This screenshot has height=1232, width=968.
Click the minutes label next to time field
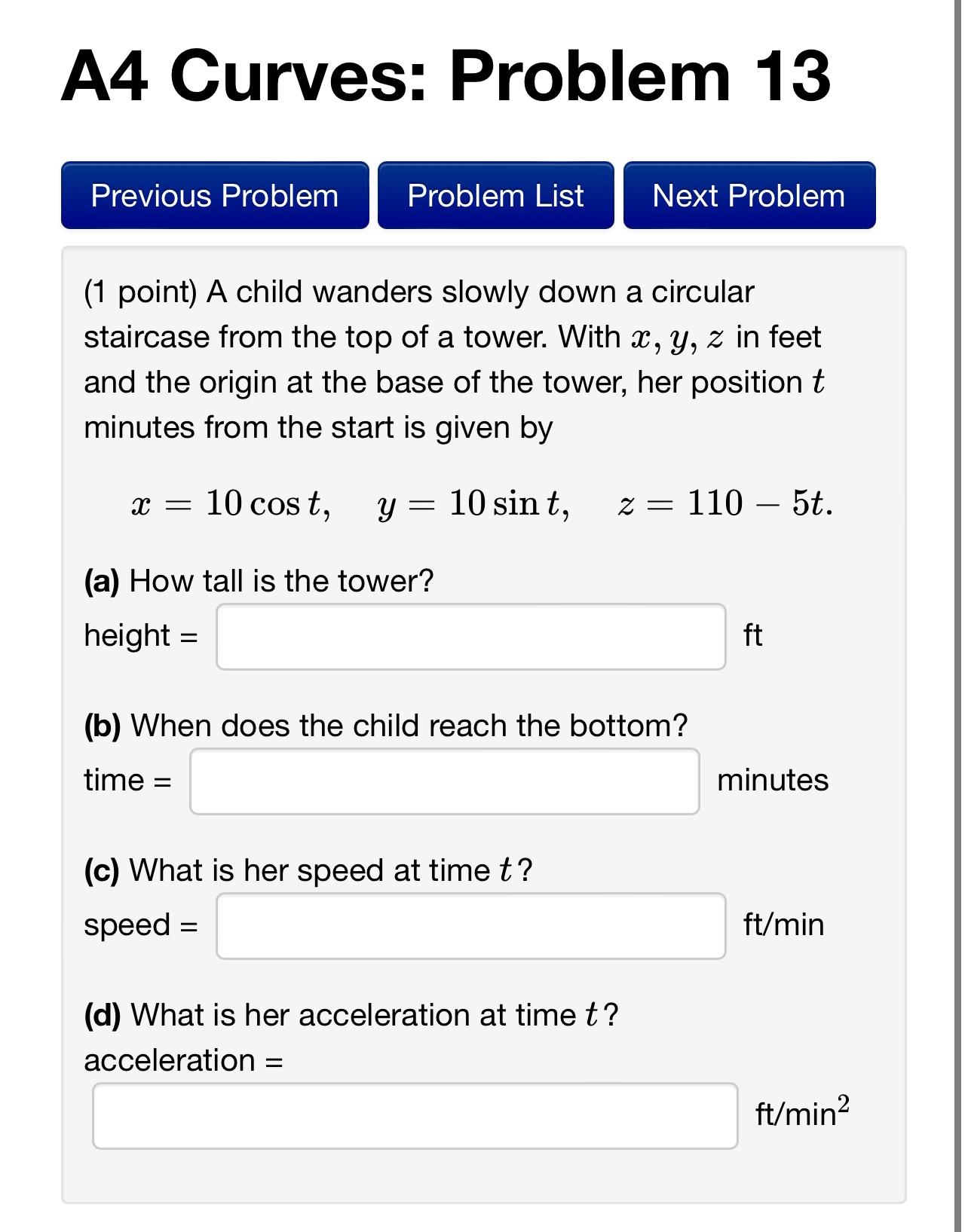coord(771,780)
